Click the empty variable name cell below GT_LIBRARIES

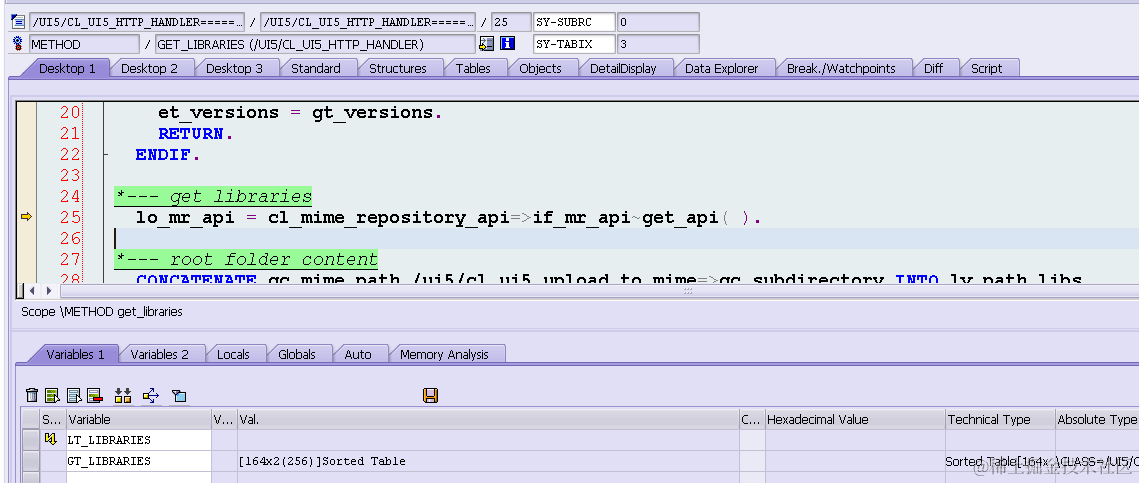139,477
